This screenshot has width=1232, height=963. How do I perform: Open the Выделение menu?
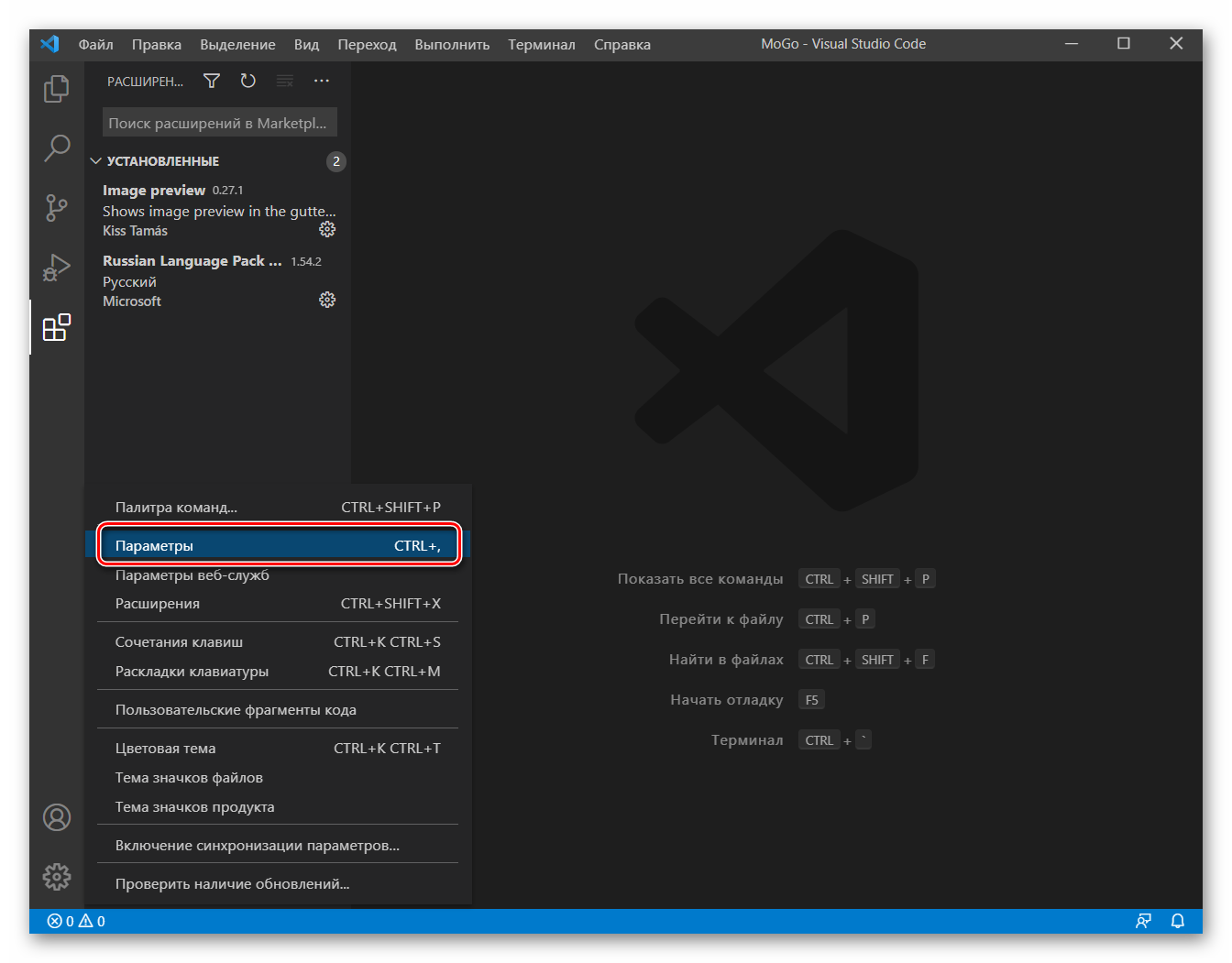pos(238,44)
